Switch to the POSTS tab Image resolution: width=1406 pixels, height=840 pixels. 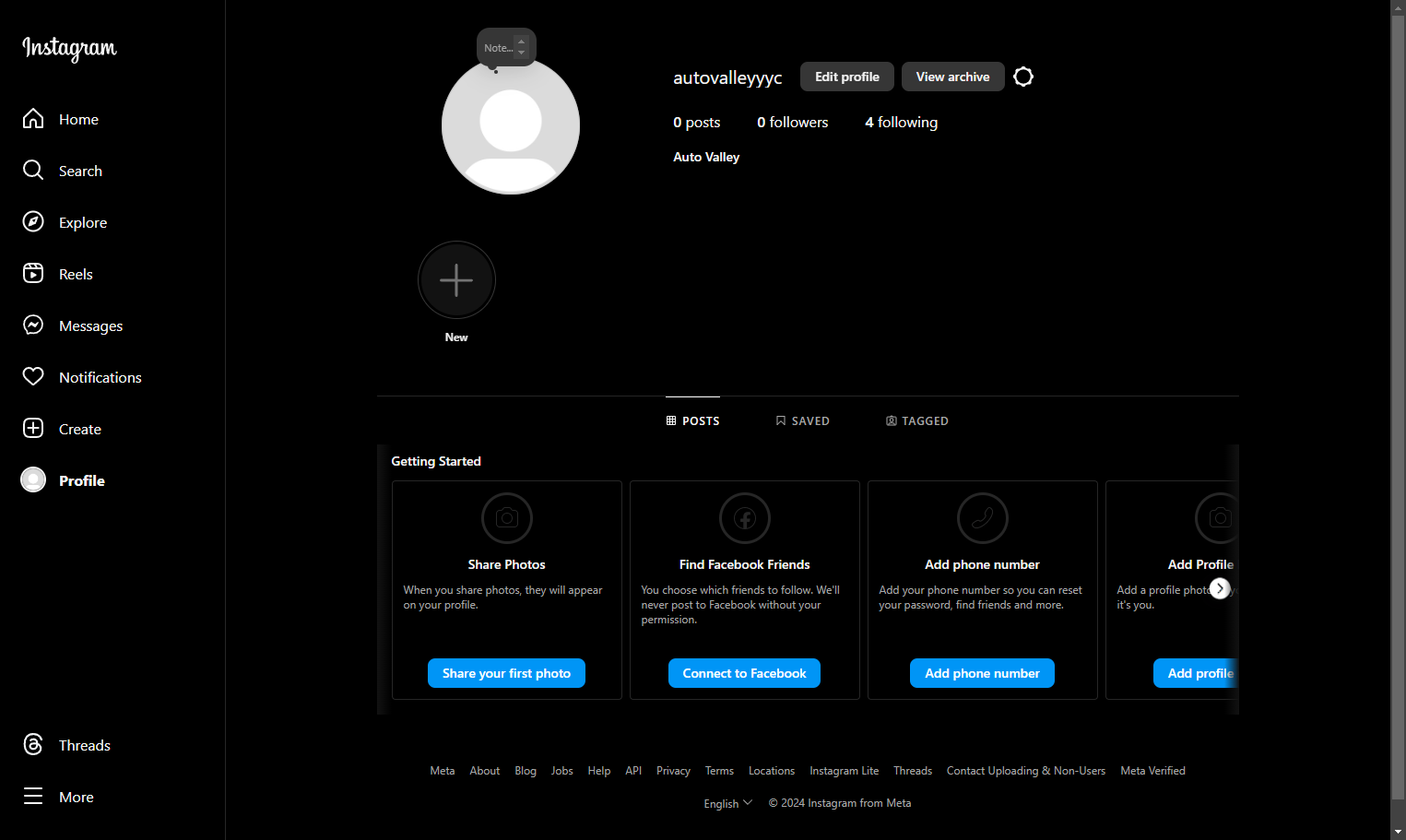(692, 420)
